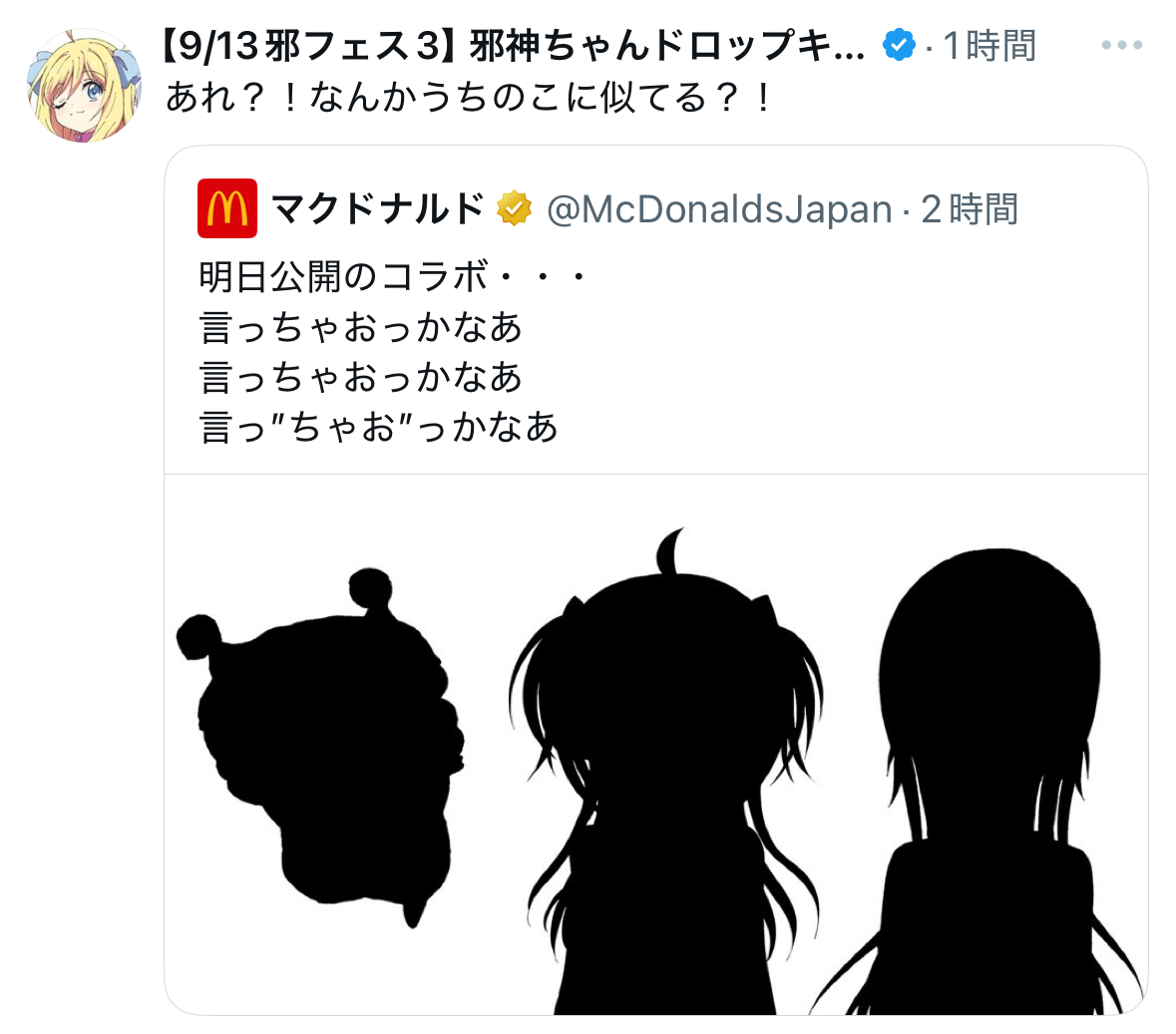Click the blue verified badge
1176x1034 pixels.
899,46
